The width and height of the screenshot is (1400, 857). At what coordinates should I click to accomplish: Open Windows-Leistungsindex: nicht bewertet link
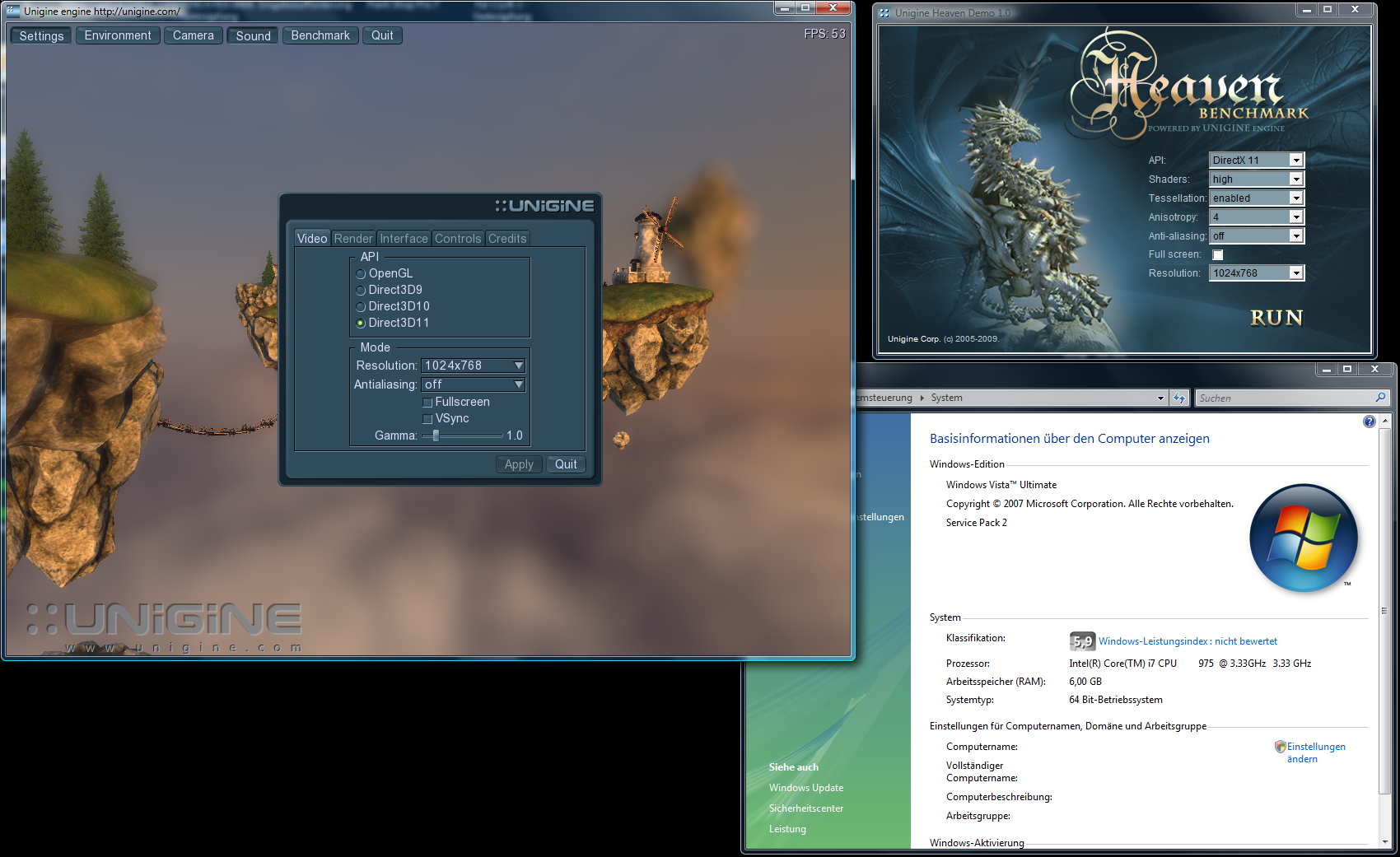click(1188, 641)
